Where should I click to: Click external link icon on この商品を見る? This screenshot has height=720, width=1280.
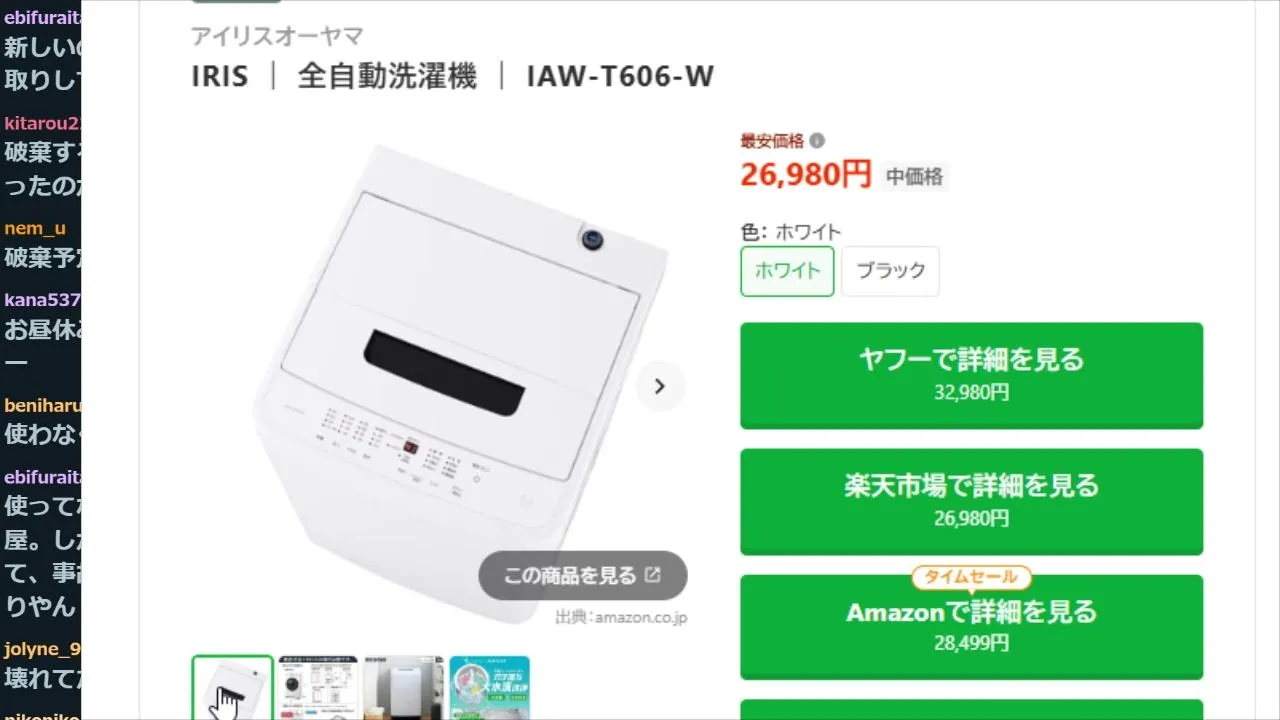pyautogui.click(x=653, y=575)
